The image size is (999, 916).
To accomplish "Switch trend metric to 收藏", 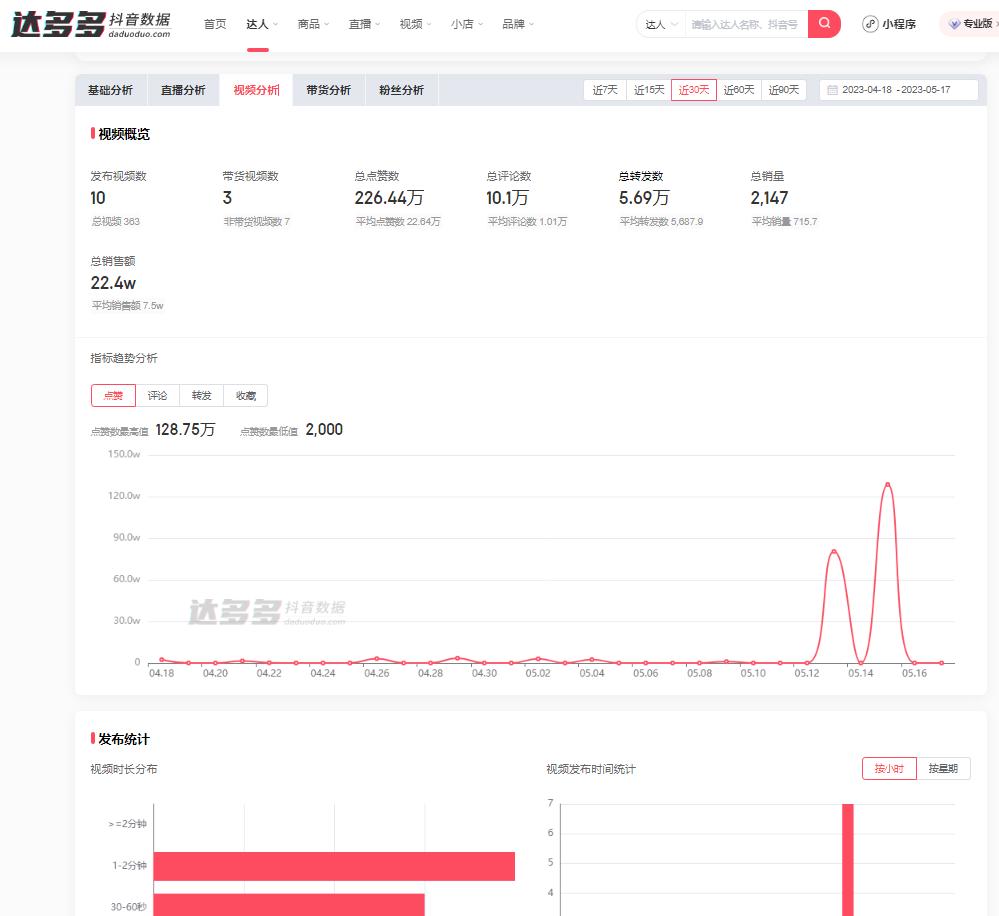I will [245, 396].
